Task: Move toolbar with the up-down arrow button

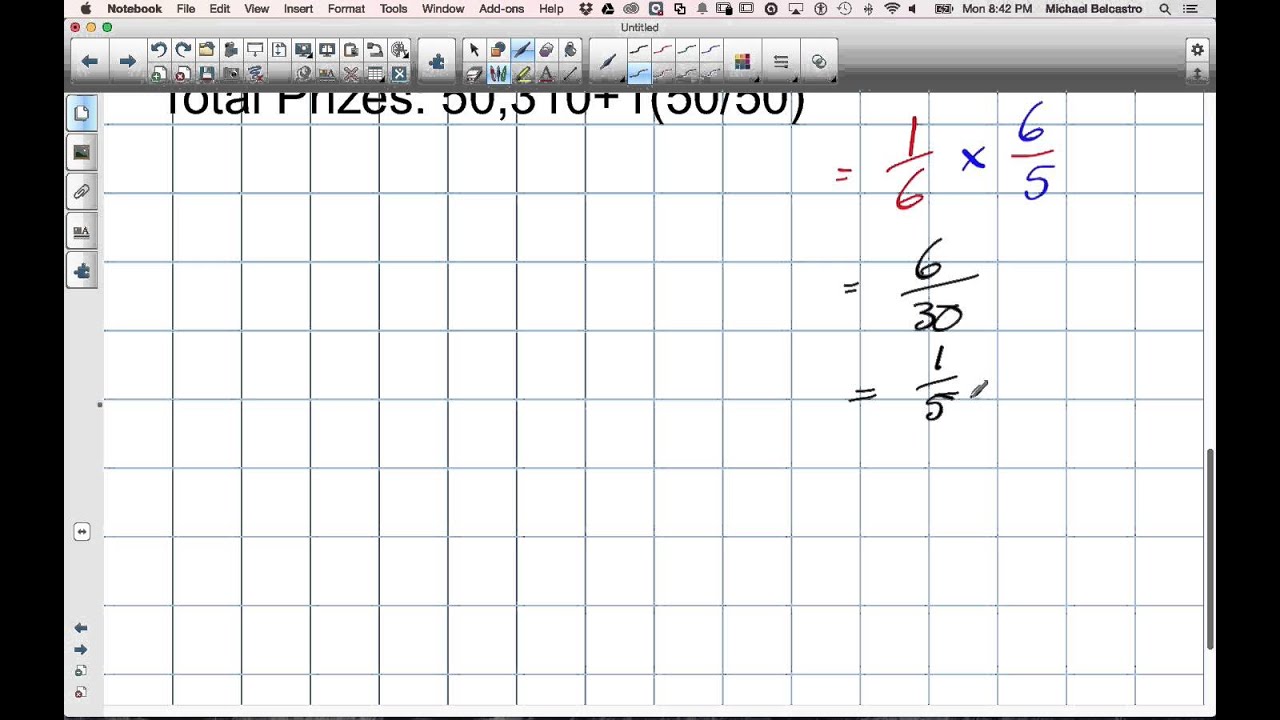Action: tap(1197, 74)
